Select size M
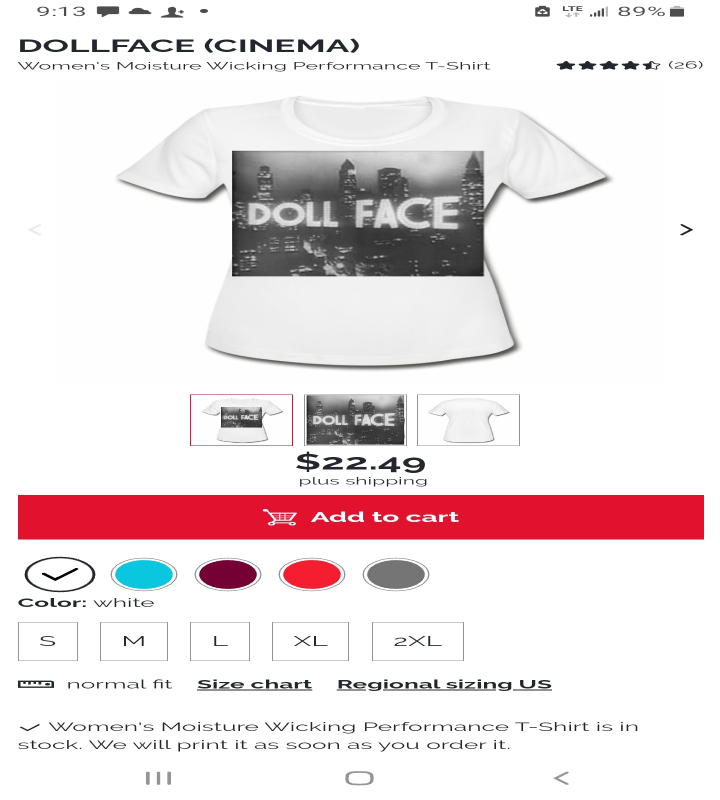Viewport: 720px width, 800px height. (134, 641)
